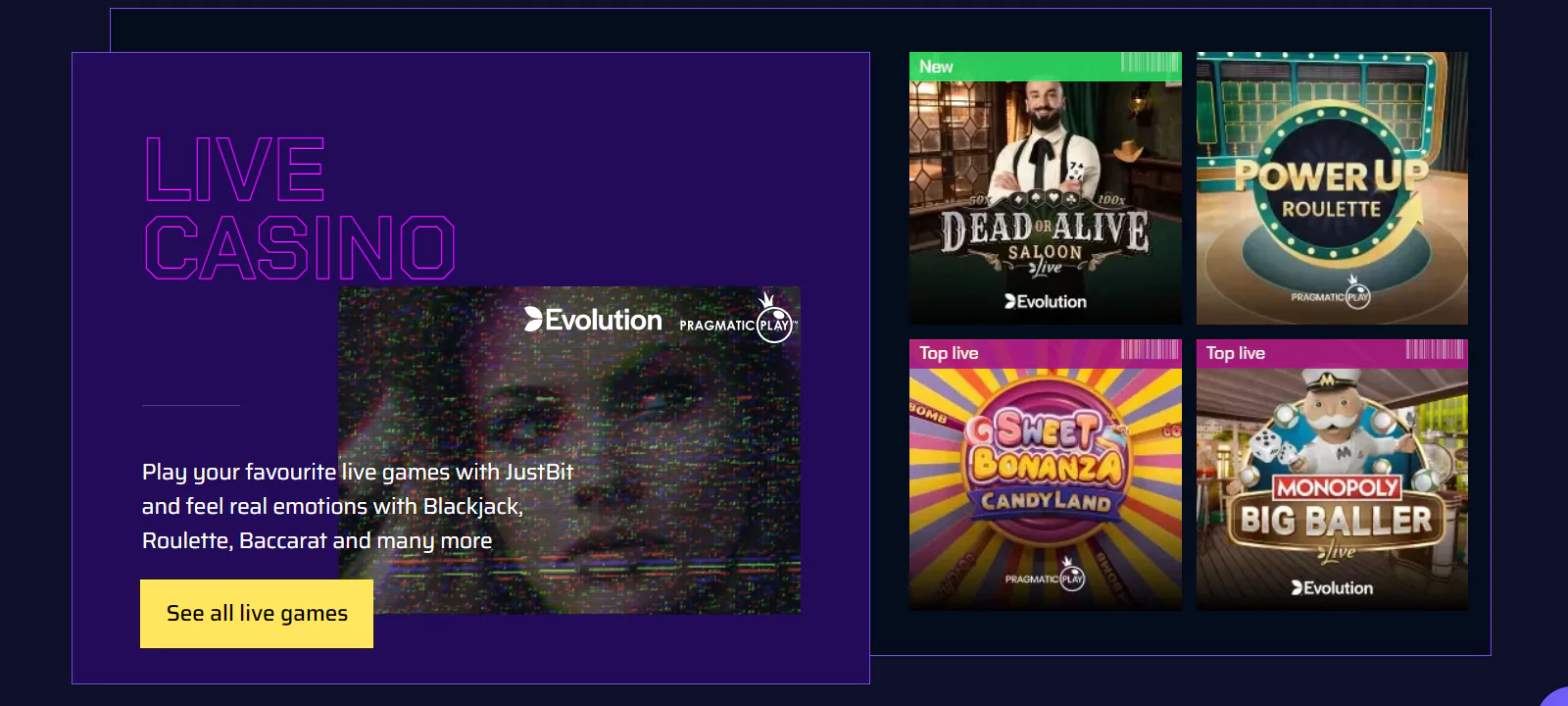The width and height of the screenshot is (1568, 706).
Task: Open the Power Up Roulette game thumbnail
Action: [1332, 188]
